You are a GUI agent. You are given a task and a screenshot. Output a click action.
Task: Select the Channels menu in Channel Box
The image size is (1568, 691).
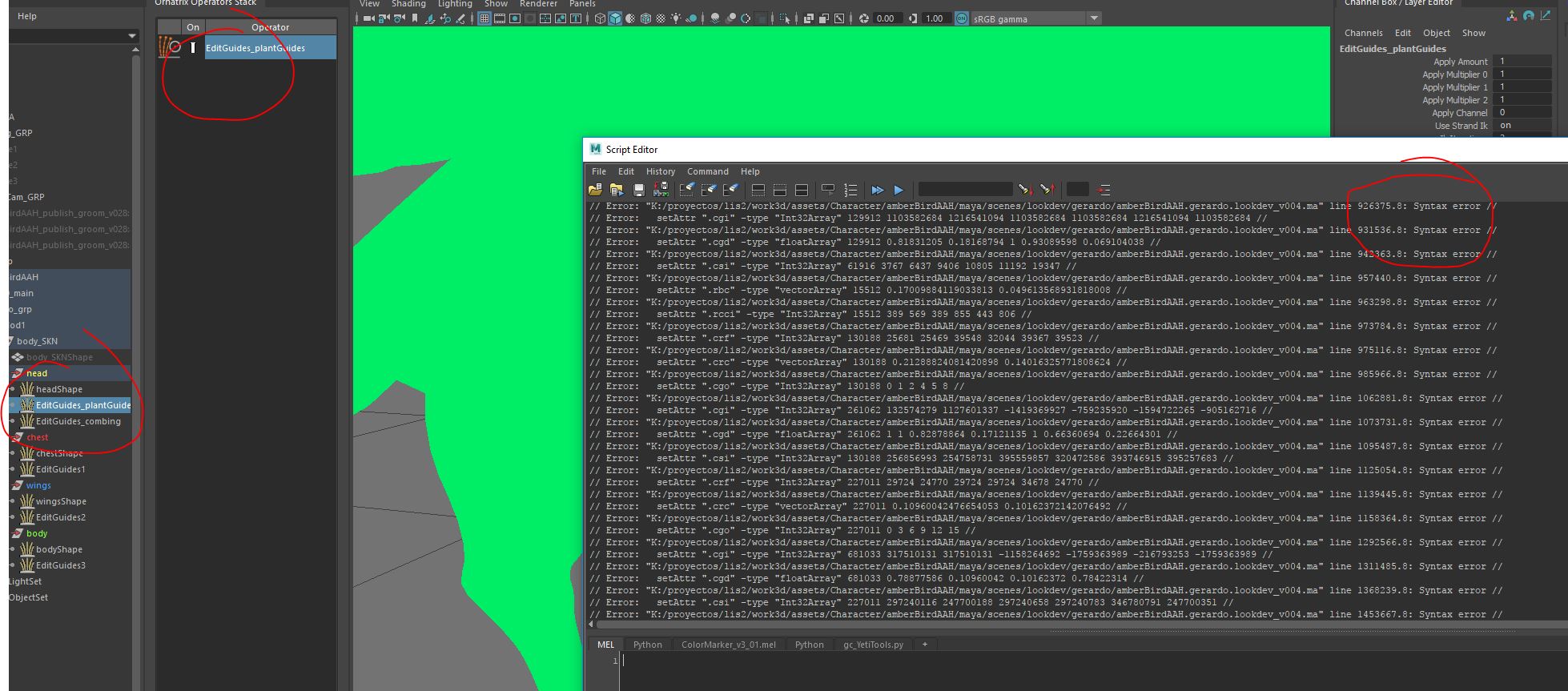[1363, 33]
